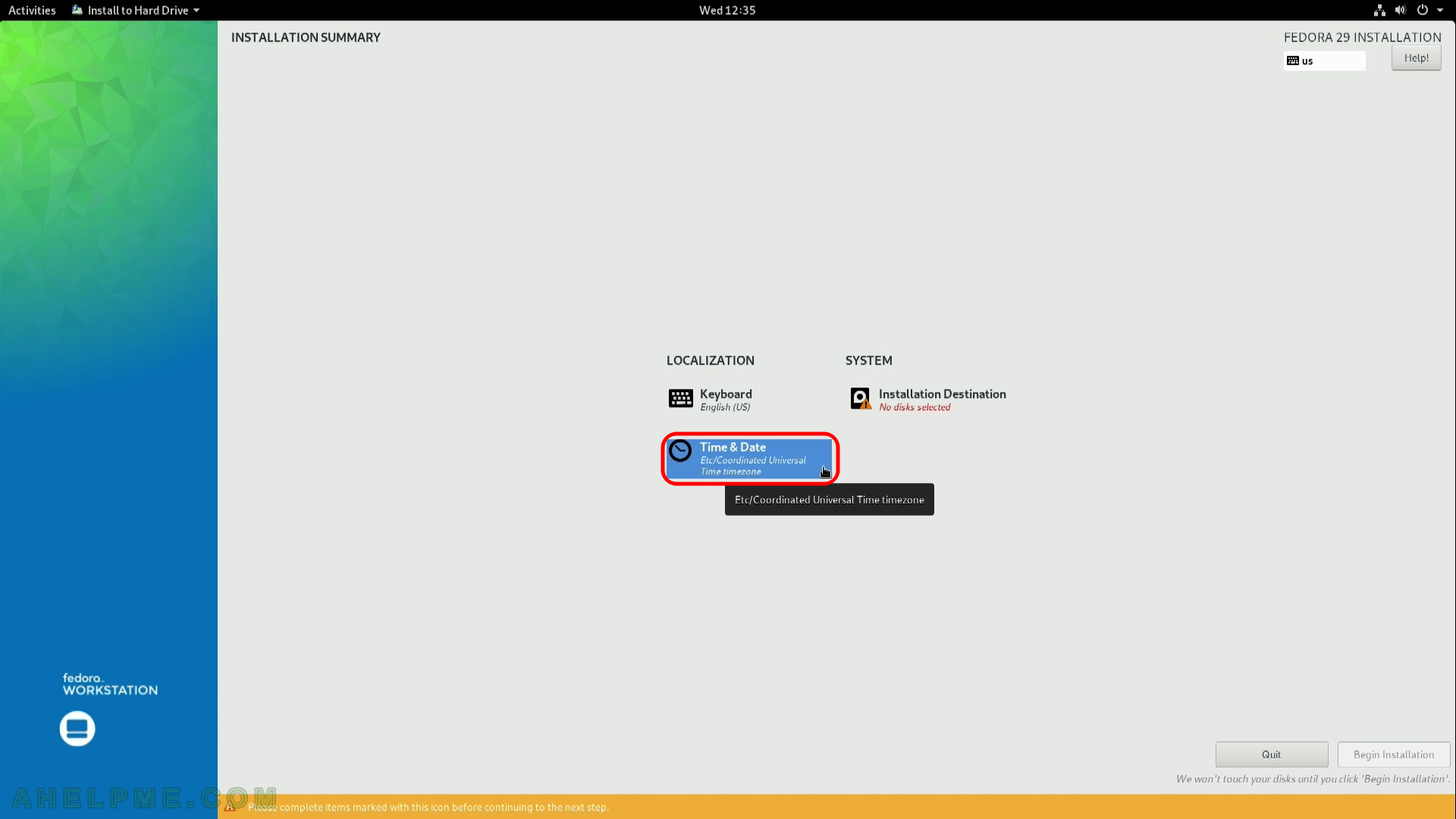Open the Install to Hard Drive app menu
Screen dimensions: 1456x819
(x=136, y=11)
